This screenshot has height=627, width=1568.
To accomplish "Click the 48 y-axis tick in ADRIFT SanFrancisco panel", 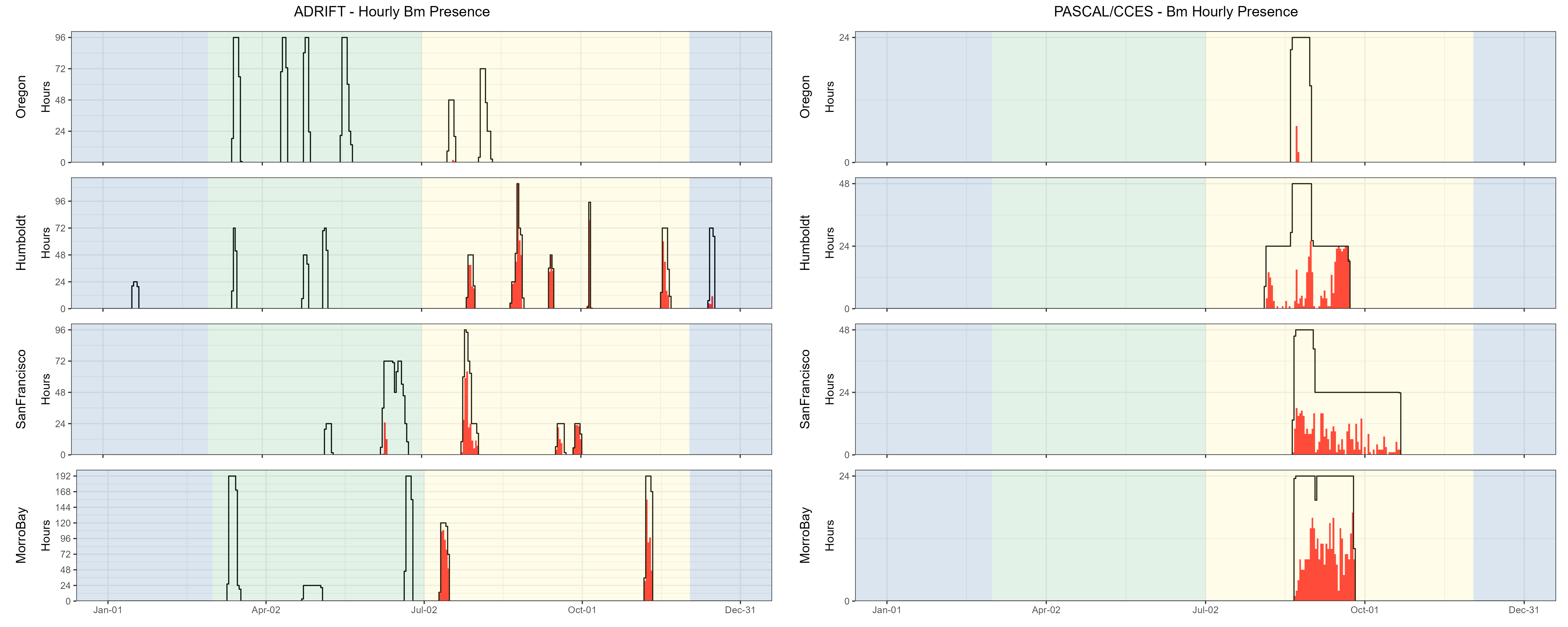I will (x=60, y=393).
